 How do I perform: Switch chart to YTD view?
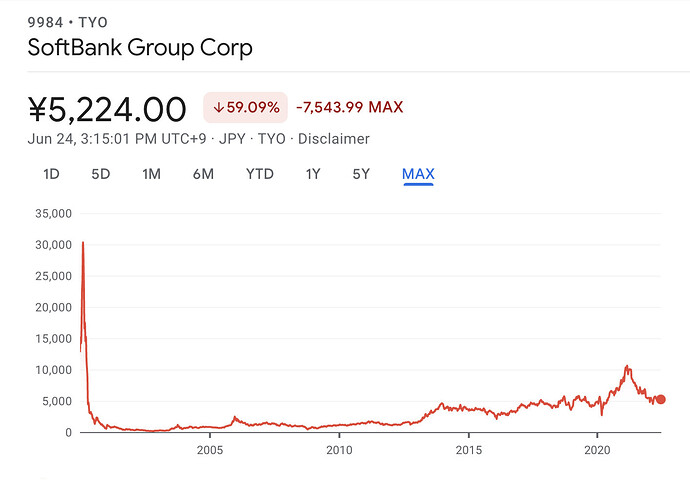(x=260, y=174)
